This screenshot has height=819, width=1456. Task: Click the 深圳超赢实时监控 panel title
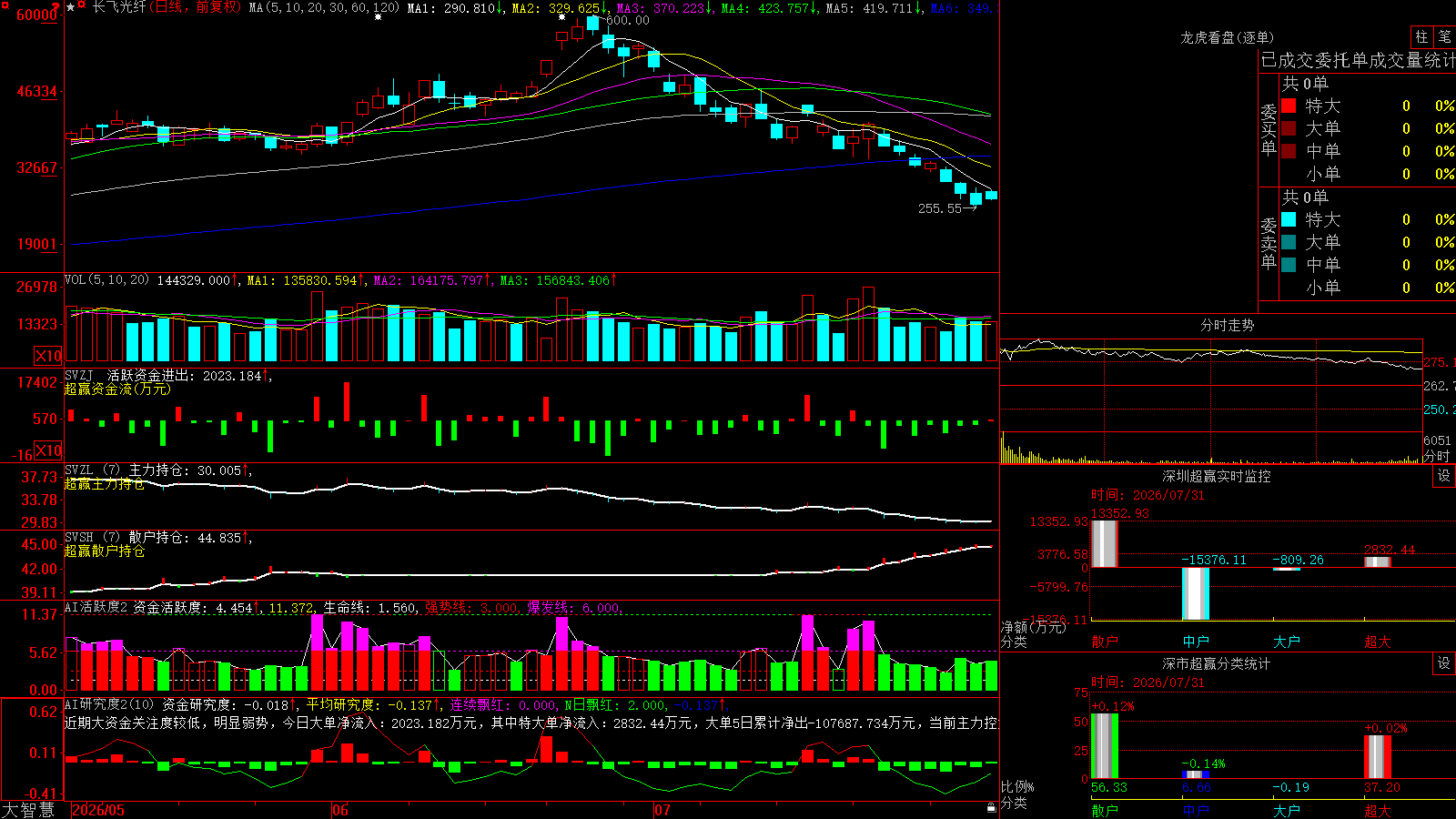(1217, 476)
